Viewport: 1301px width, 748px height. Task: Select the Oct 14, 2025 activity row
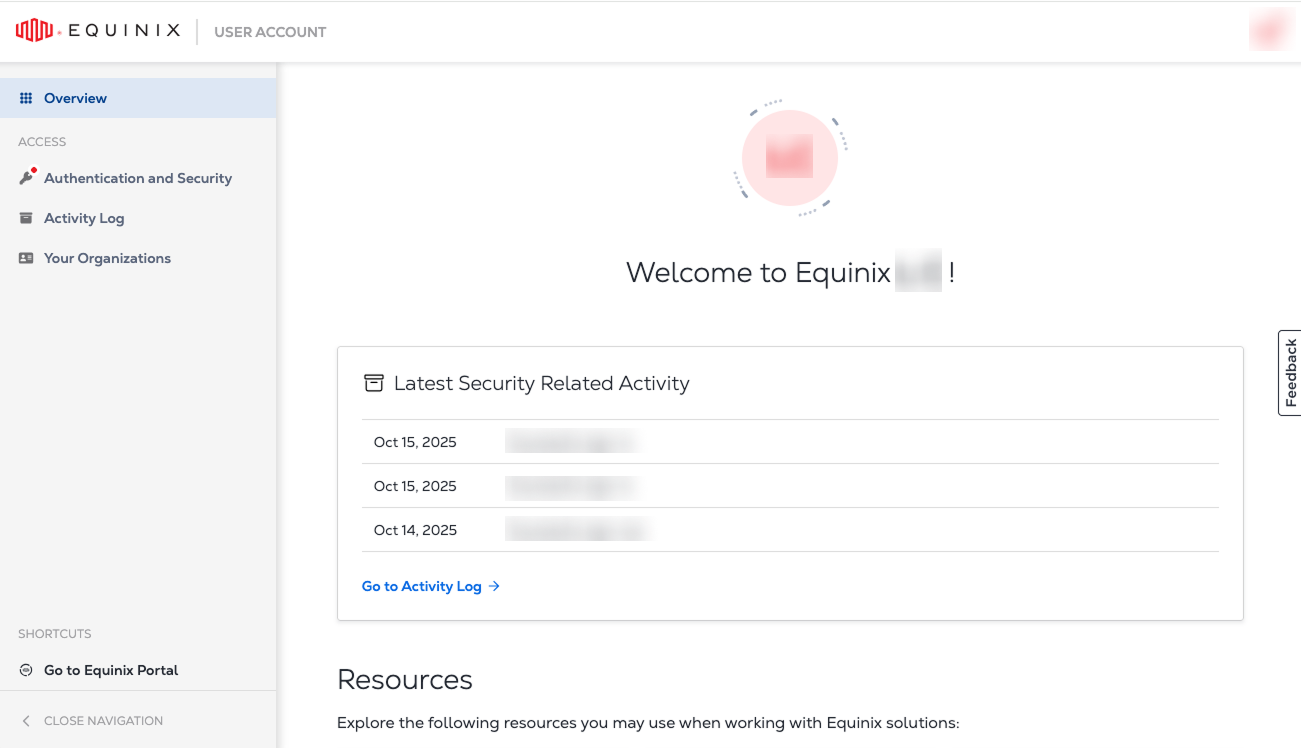click(x=790, y=530)
